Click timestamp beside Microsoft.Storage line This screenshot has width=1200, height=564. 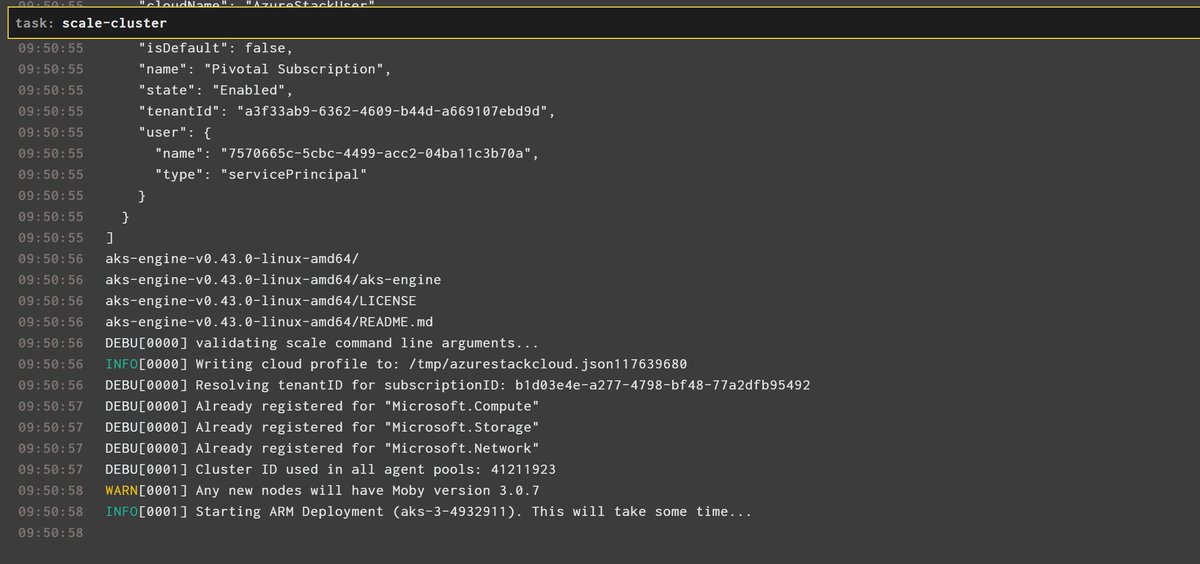tap(51, 427)
